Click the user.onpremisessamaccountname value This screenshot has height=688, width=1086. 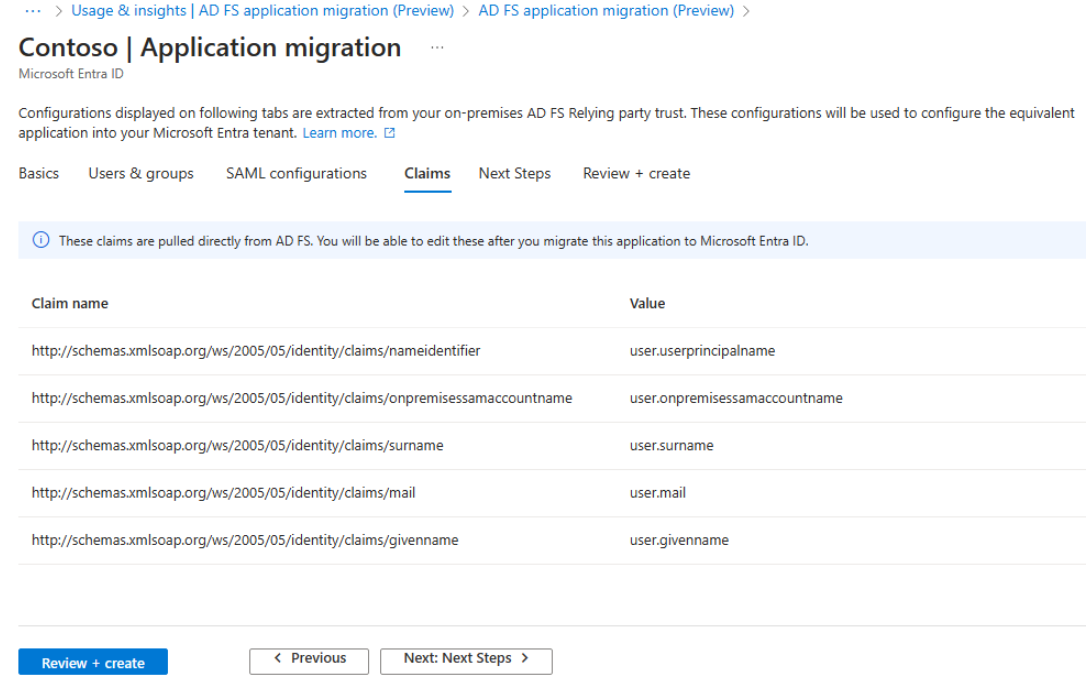click(736, 398)
